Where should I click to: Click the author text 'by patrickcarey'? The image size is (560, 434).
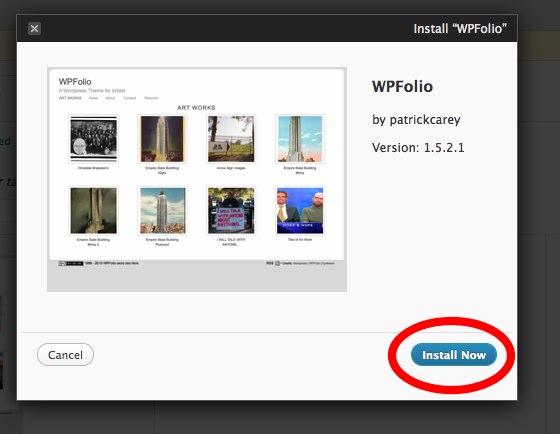(416, 120)
